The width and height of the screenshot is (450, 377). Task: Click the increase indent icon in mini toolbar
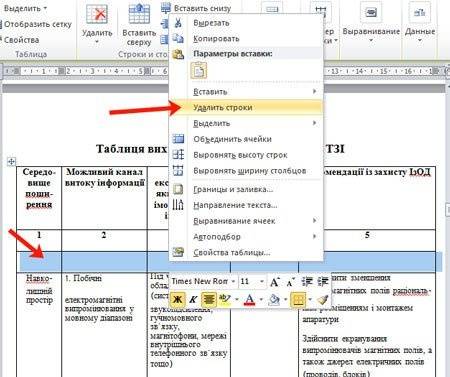pos(323,282)
